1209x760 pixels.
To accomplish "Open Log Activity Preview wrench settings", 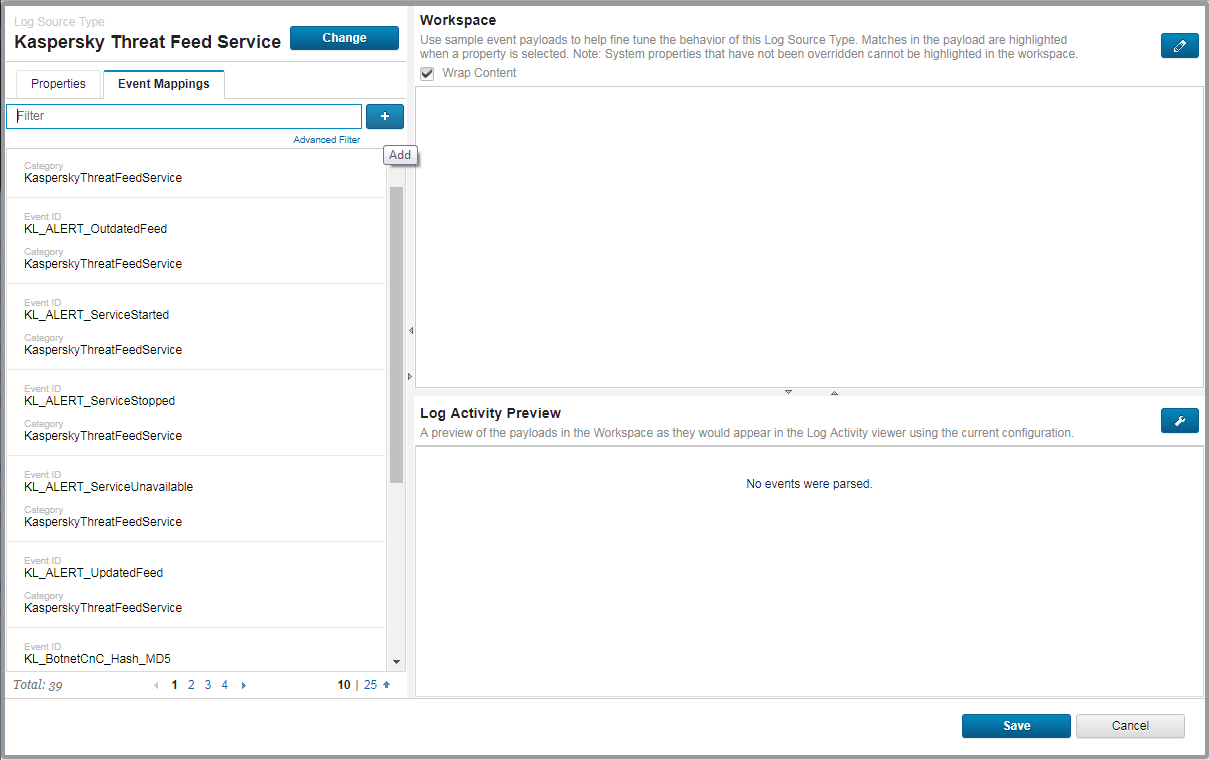I will [1180, 420].
